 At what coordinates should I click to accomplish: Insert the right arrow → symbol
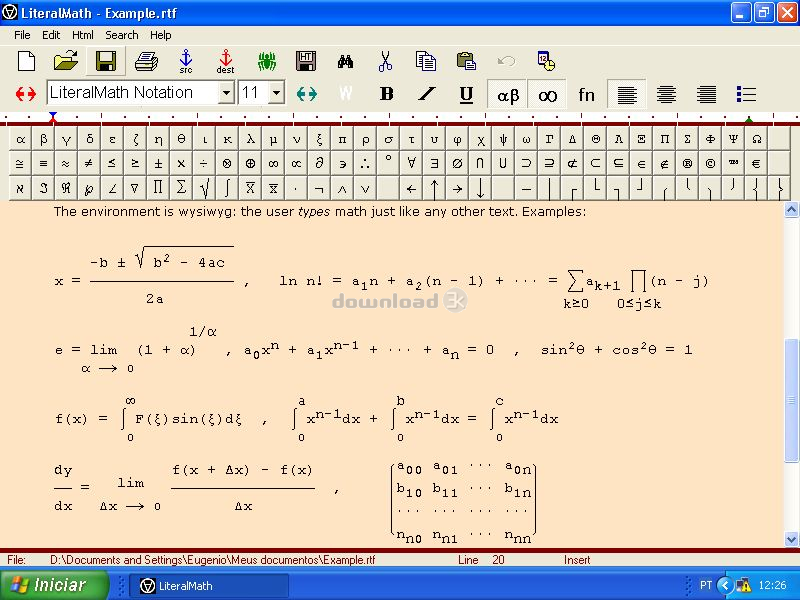[458, 188]
